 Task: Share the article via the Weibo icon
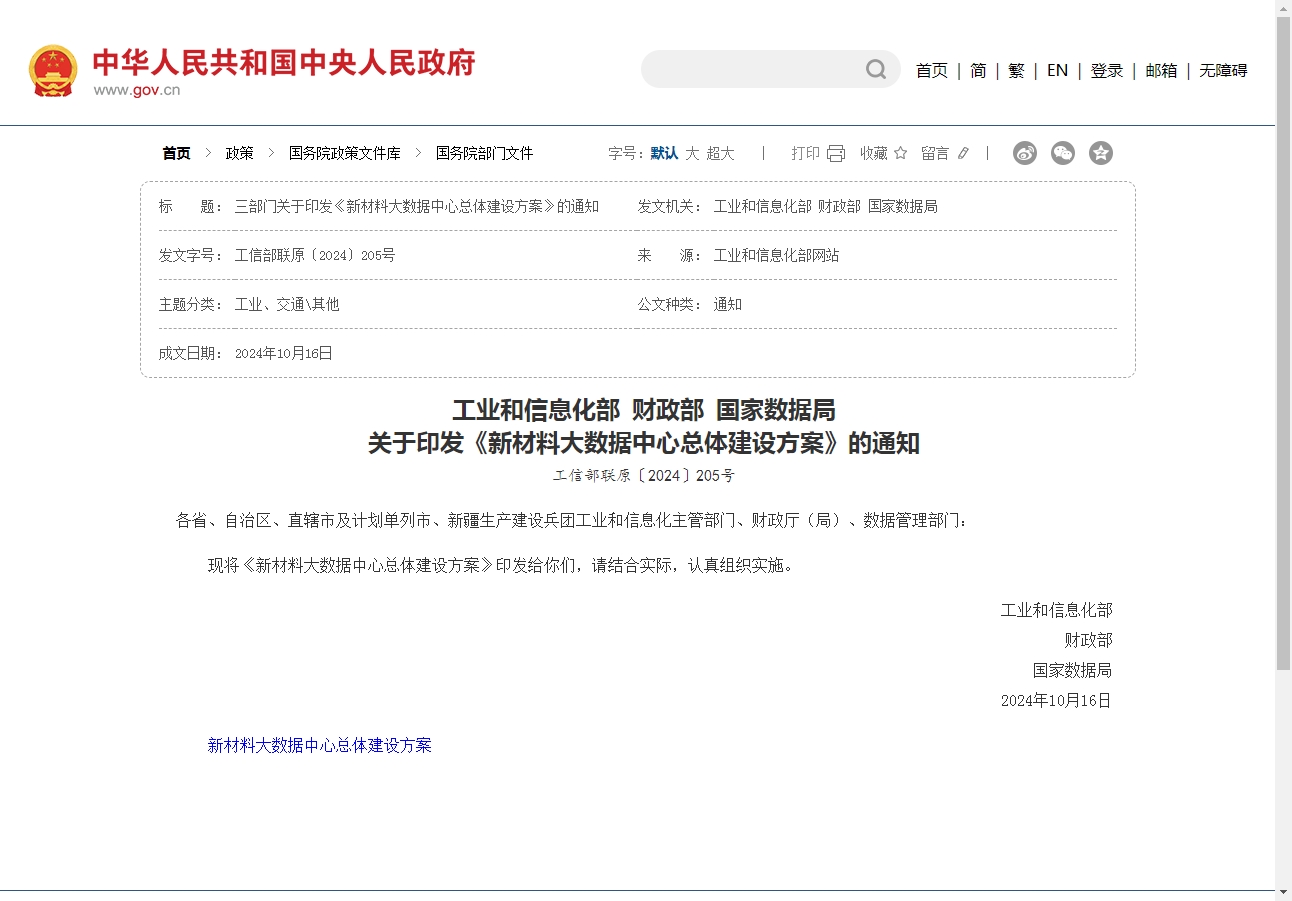1024,152
